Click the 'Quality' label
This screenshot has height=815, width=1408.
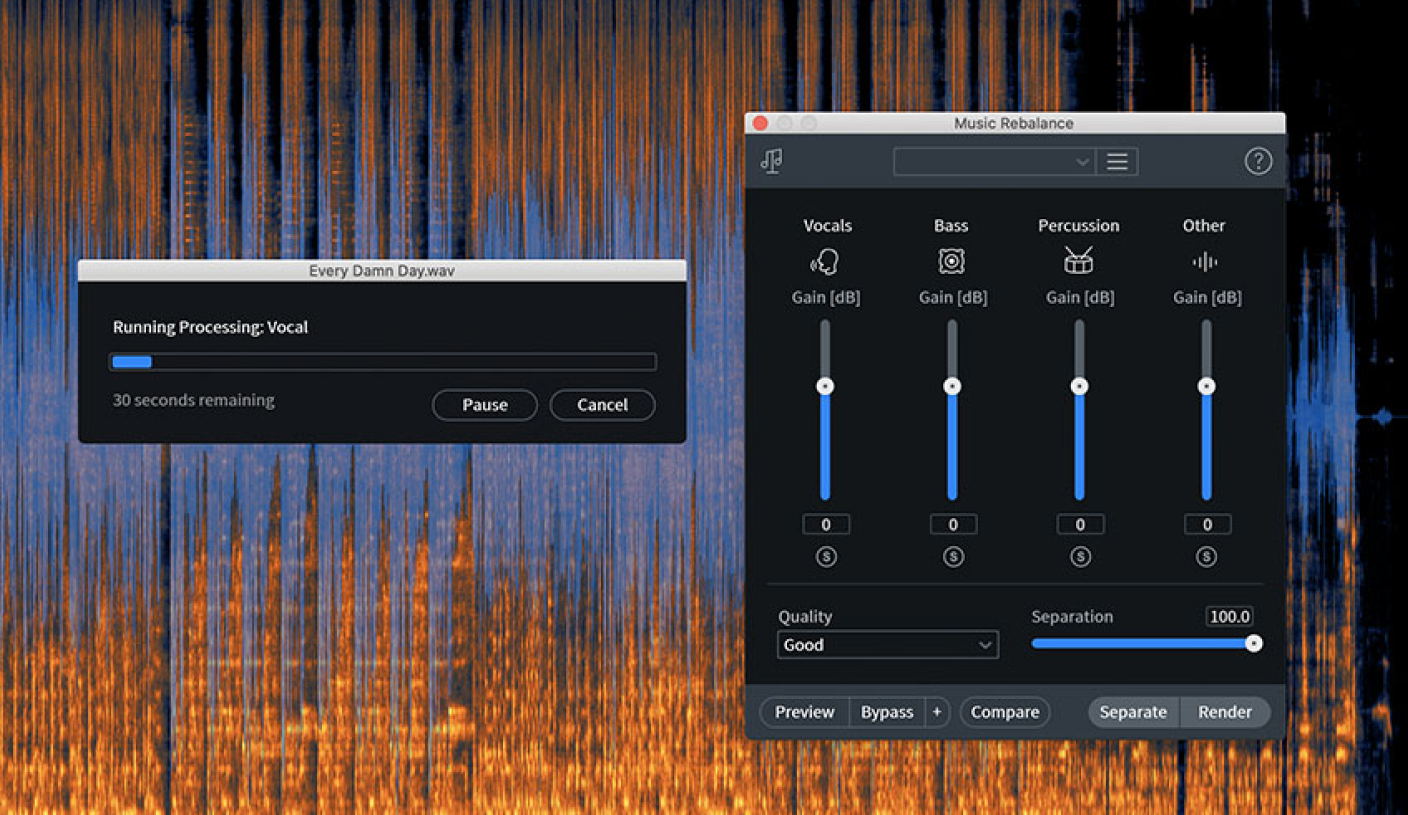tap(805, 617)
